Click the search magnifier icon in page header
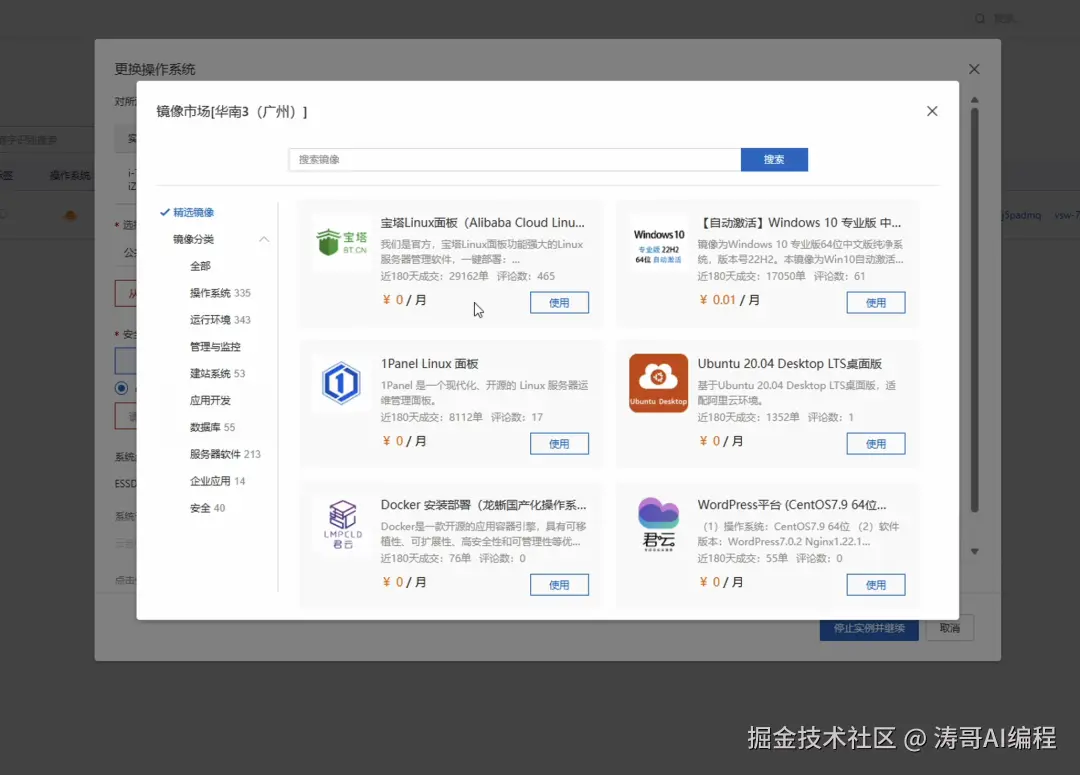 979,19
